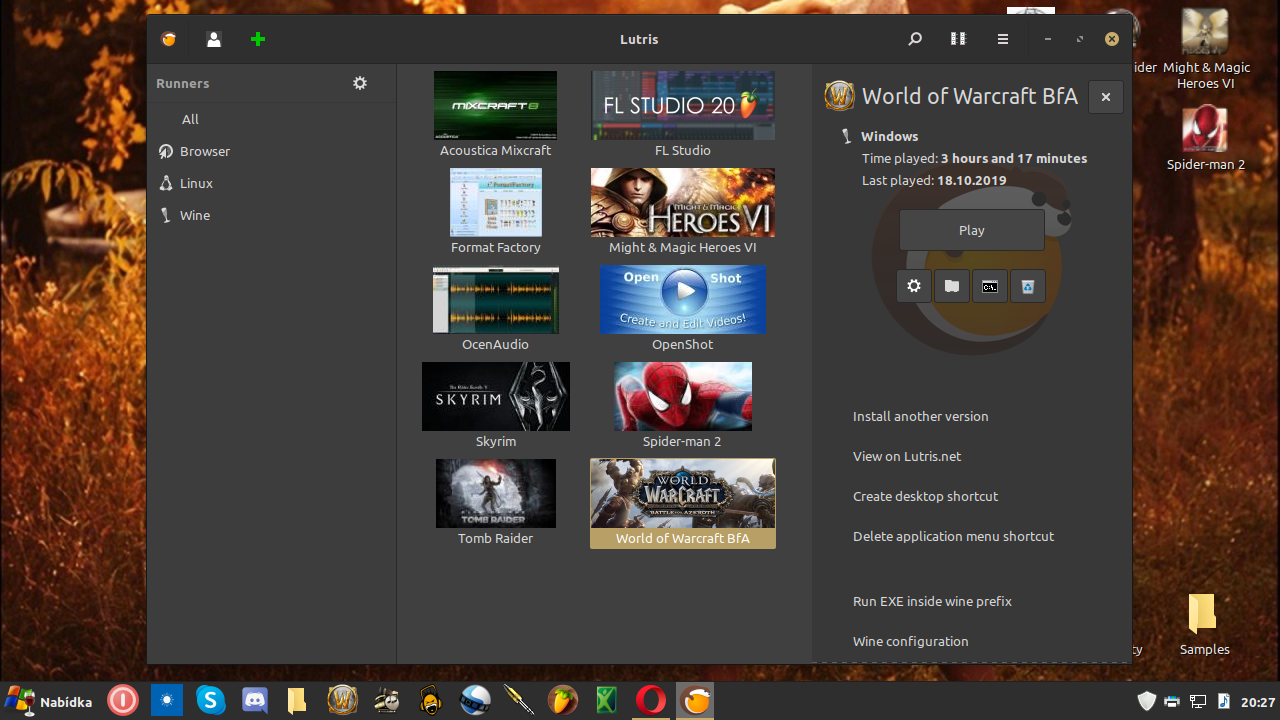Select Tomb Raider tile
The width and height of the screenshot is (1280, 720).
[x=496, y=502]
